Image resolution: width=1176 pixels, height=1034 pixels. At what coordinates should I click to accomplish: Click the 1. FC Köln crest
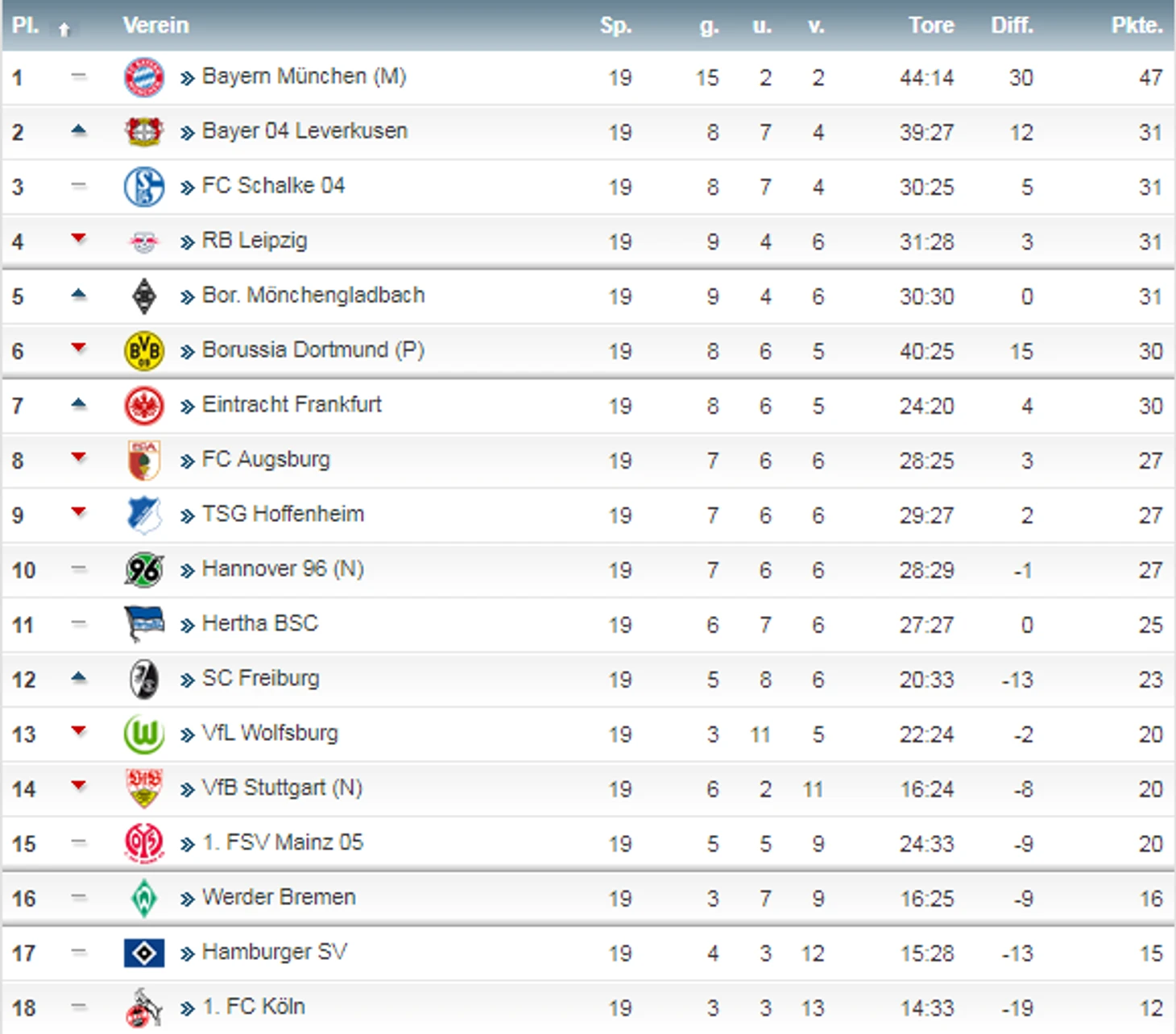[x=144, y=1008]
